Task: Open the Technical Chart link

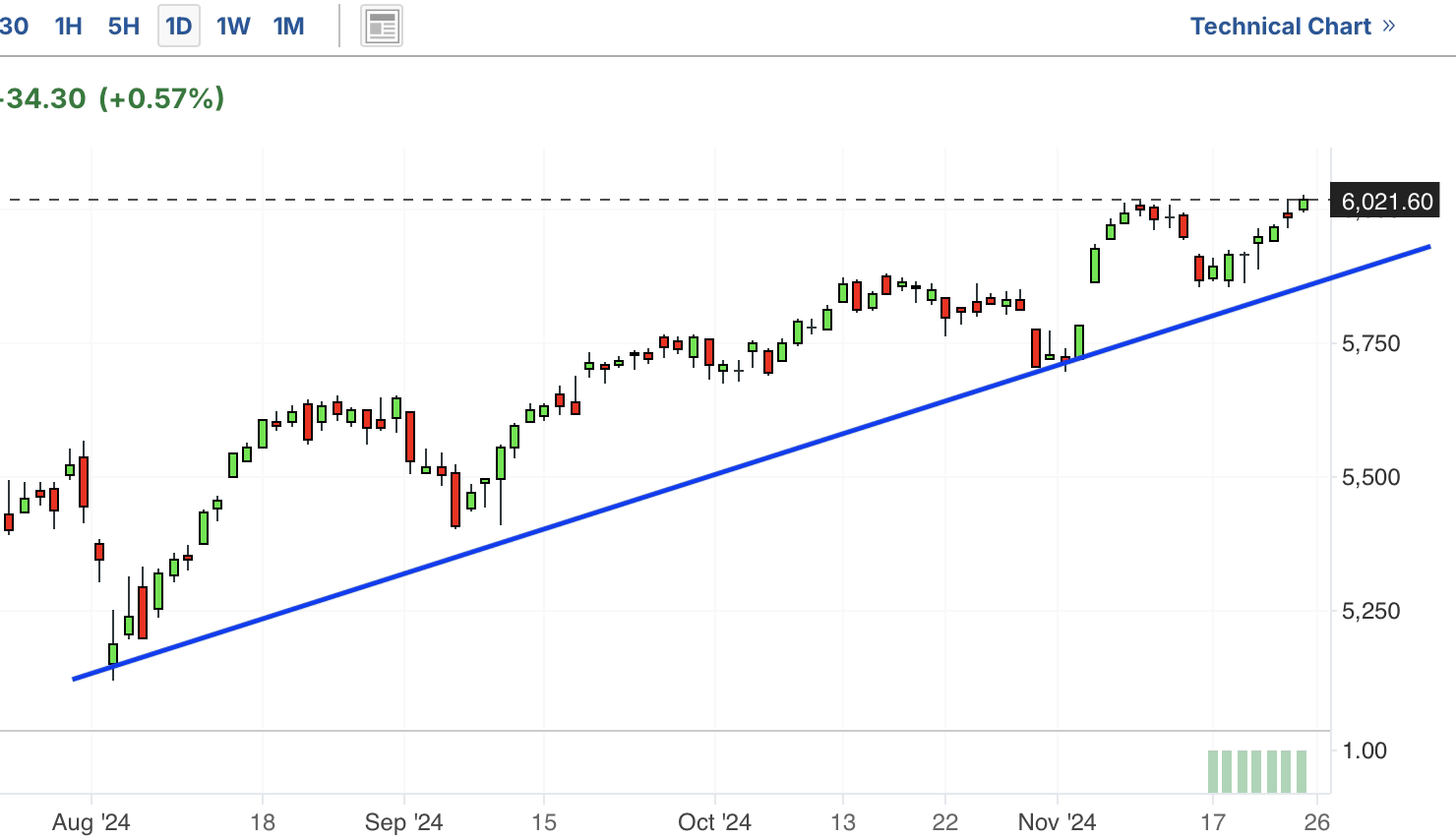Action: click(x=1293, y=27)
